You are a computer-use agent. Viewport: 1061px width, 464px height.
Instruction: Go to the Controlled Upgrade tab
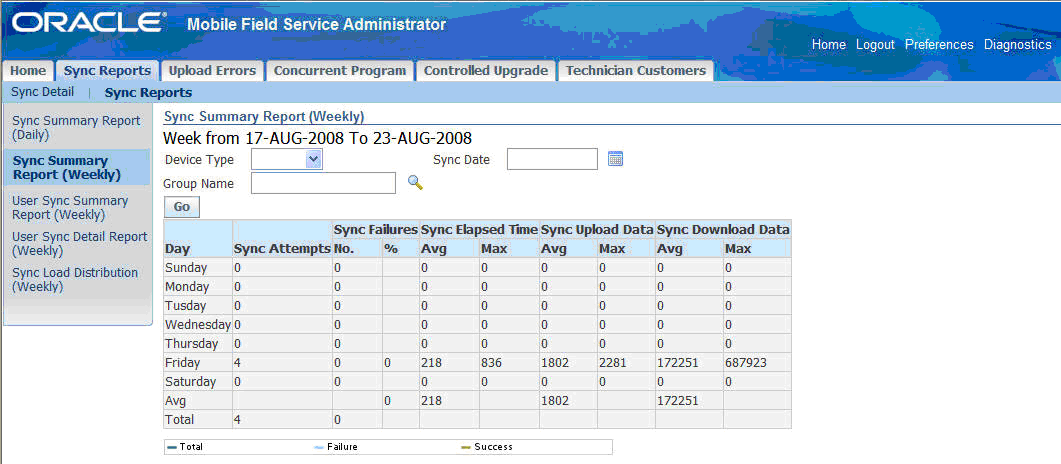click(486, 71)
